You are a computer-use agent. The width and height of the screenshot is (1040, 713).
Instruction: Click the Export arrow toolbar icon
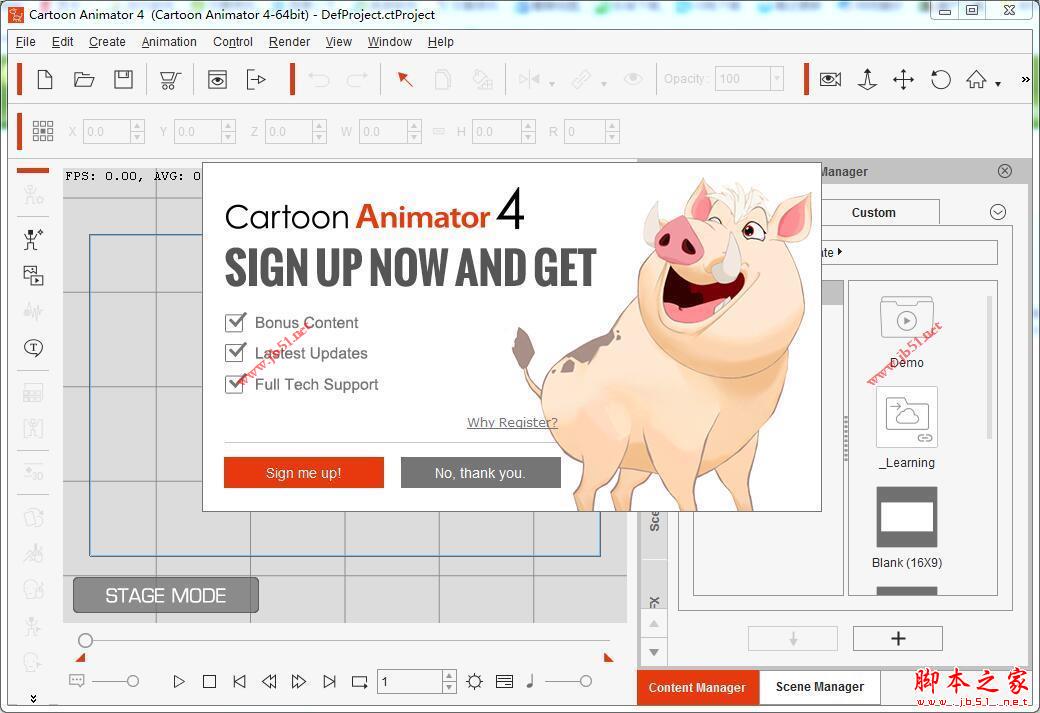click(x=256, y=80)
